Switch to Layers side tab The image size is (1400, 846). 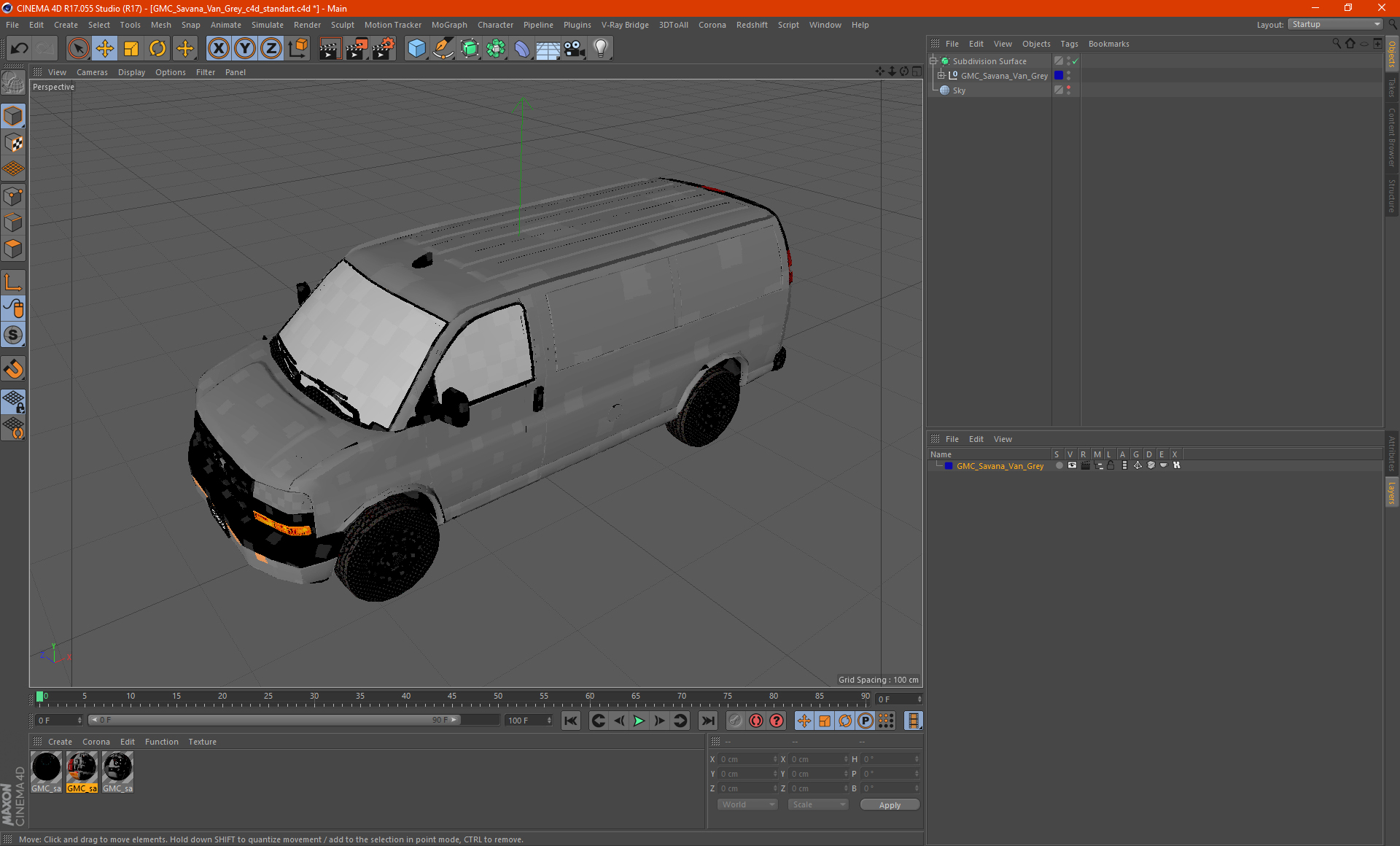(1392, 492)
